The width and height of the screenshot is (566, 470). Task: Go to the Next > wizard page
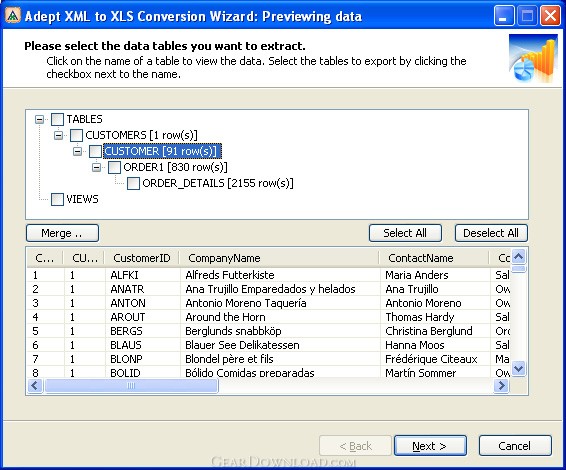coord(430,446)
